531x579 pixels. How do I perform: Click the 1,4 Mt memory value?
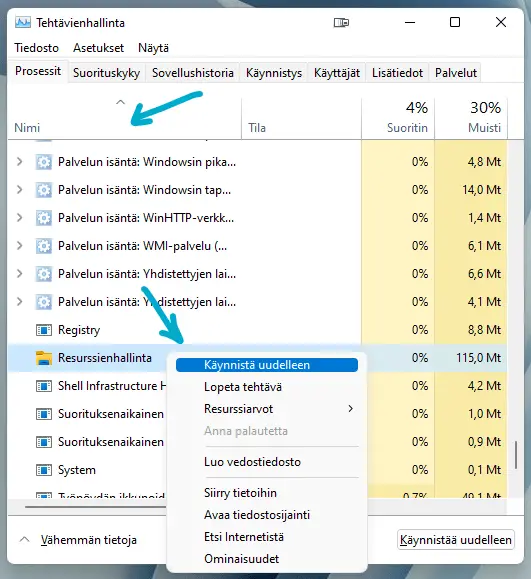(484, 218)
